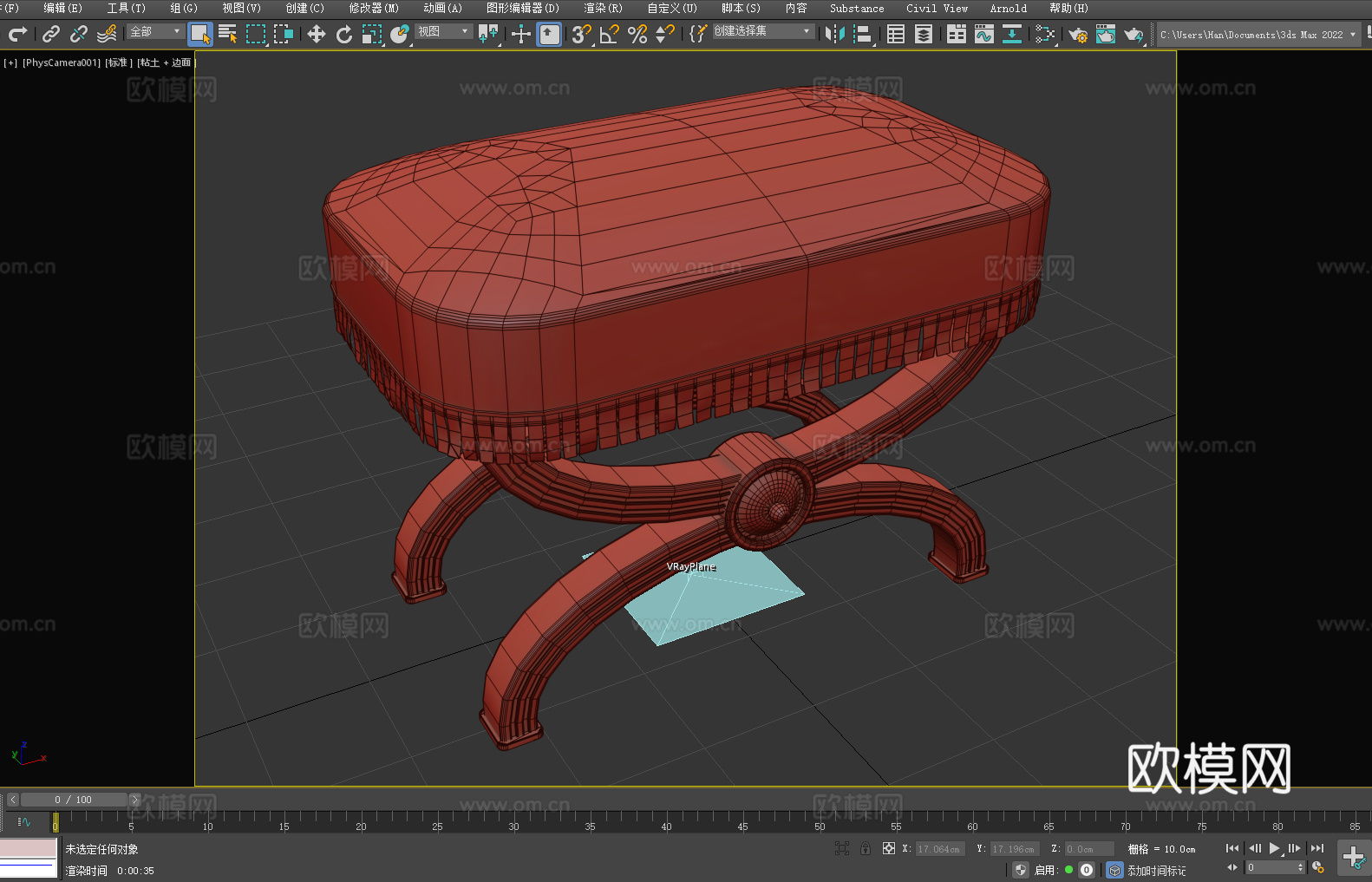The height and width of the screenshot is (882, 1372).
Task: Toggle the Selection Lock padlock
Action: 866,848
